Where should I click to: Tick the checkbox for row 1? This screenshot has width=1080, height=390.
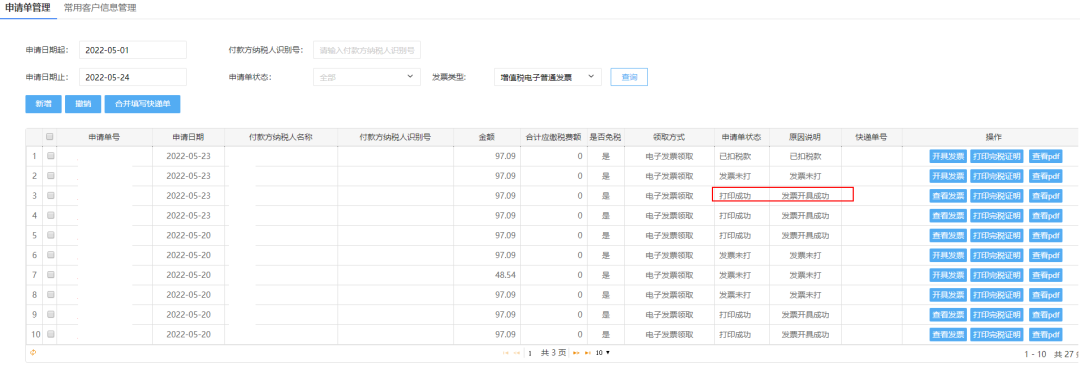point(50,156)
